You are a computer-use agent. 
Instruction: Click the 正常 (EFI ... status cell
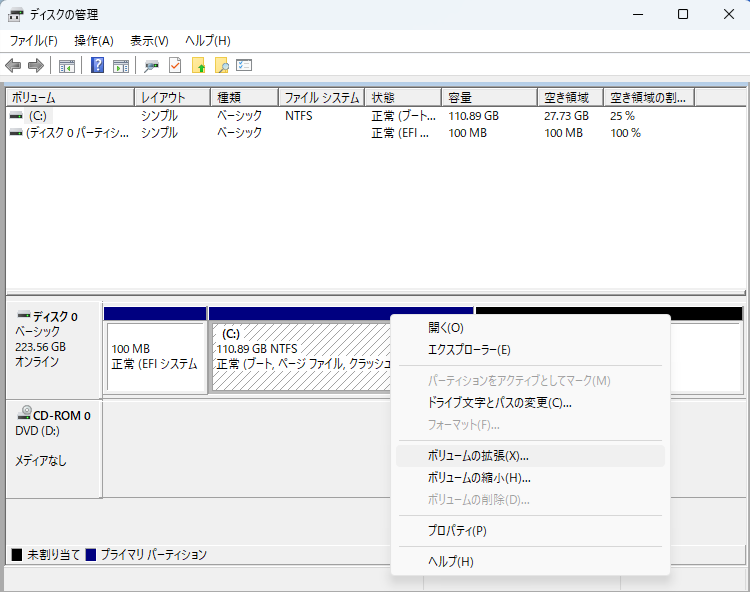pyautogui.click(x=400, y=133)
